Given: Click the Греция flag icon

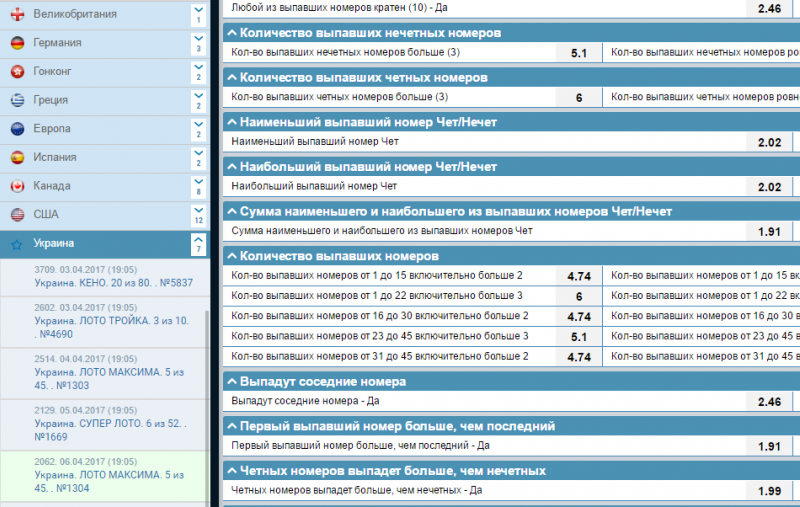Looking at the screenshot, I should pyautogui.click(x=17, y=100).
